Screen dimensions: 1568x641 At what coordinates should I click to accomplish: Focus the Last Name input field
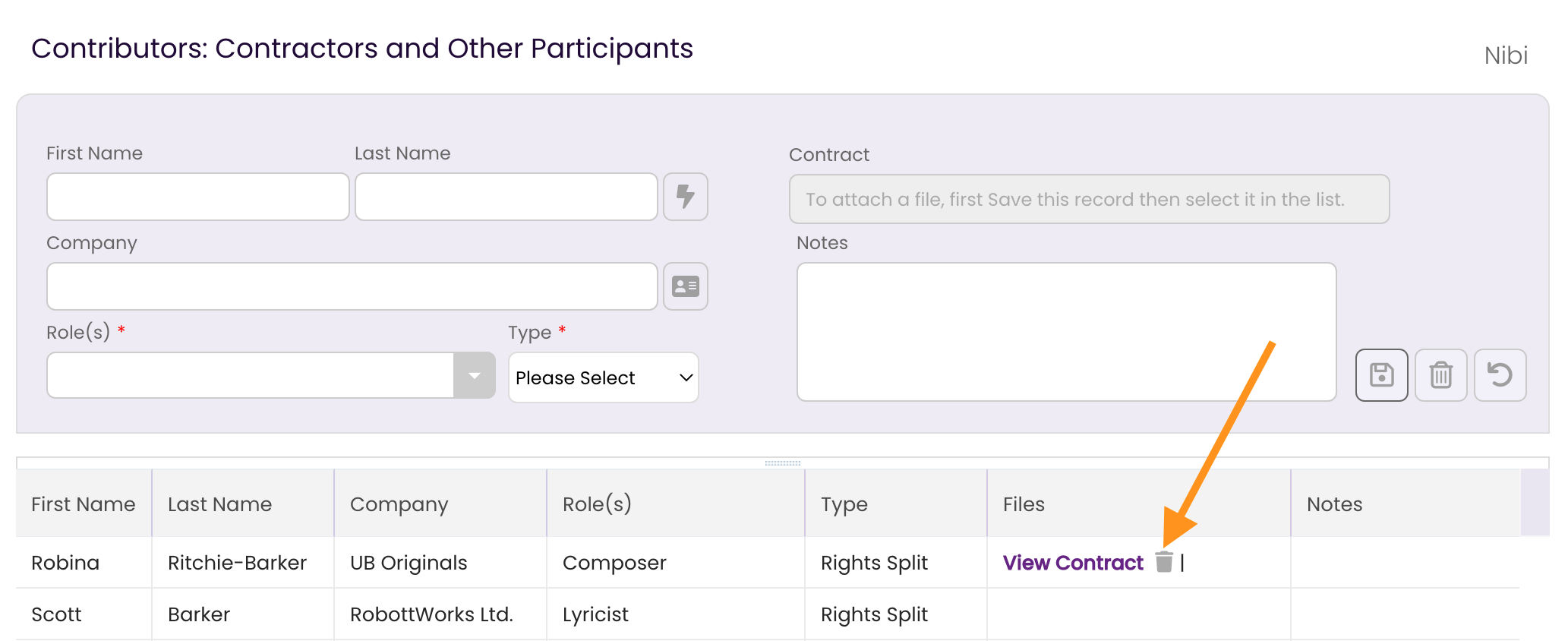506,197
